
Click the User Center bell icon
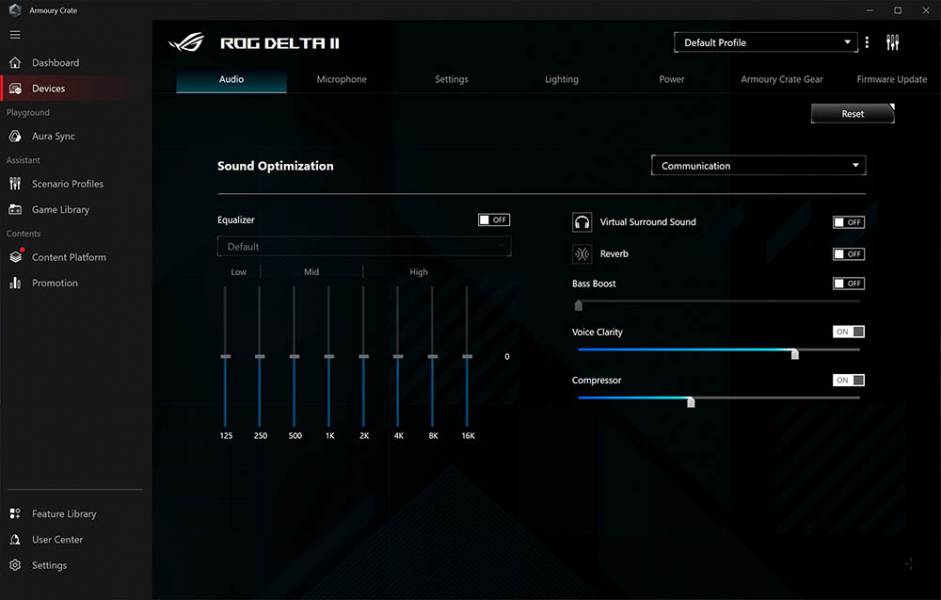coord(15,539)
